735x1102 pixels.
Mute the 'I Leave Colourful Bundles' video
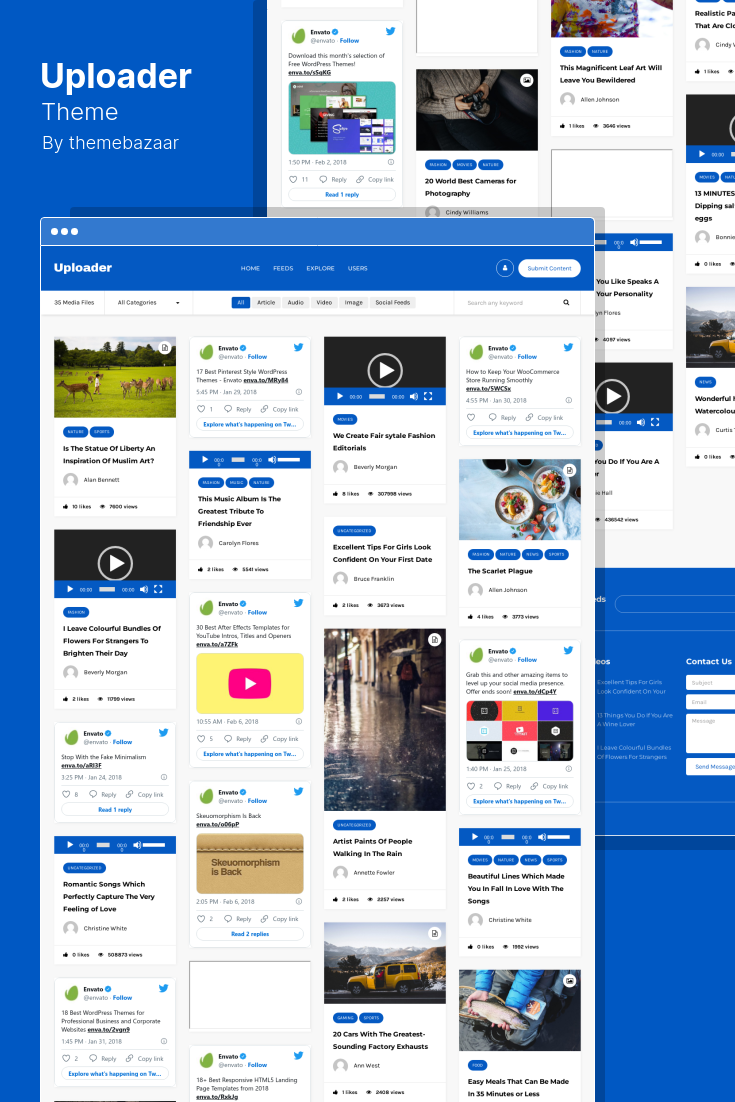[144, 589]
